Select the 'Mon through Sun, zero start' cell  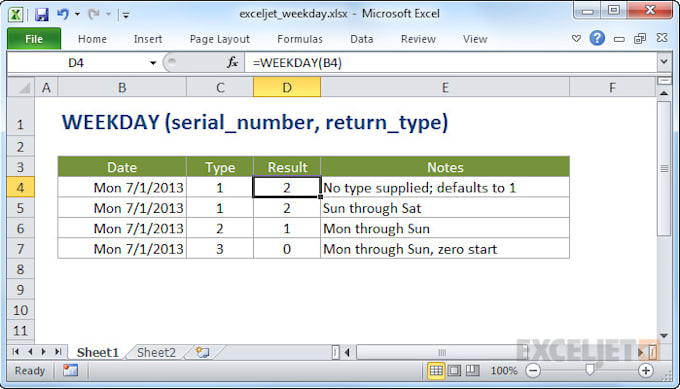(445, 249)
